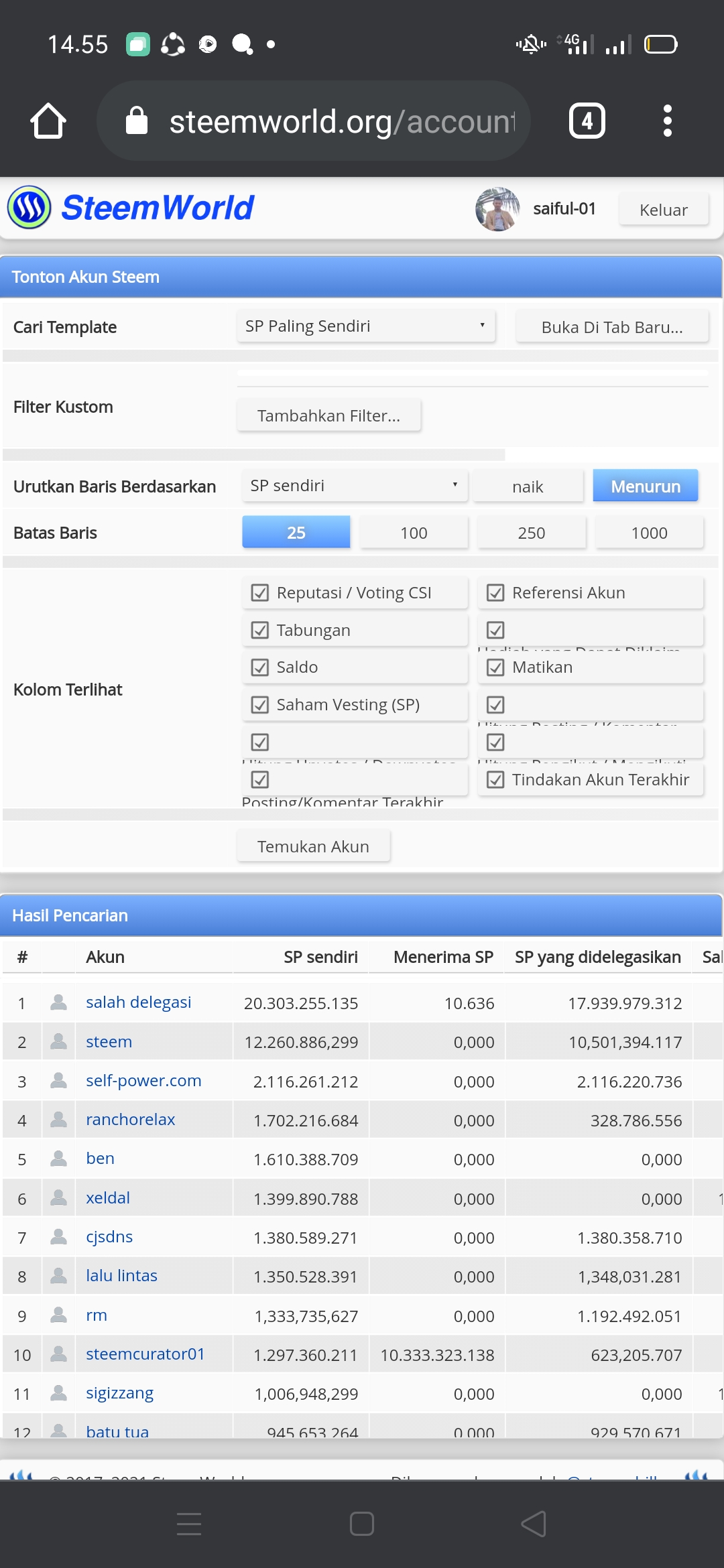
Task: Click the Hasil Pencarian panel header
Action: (x=361, y=915)
